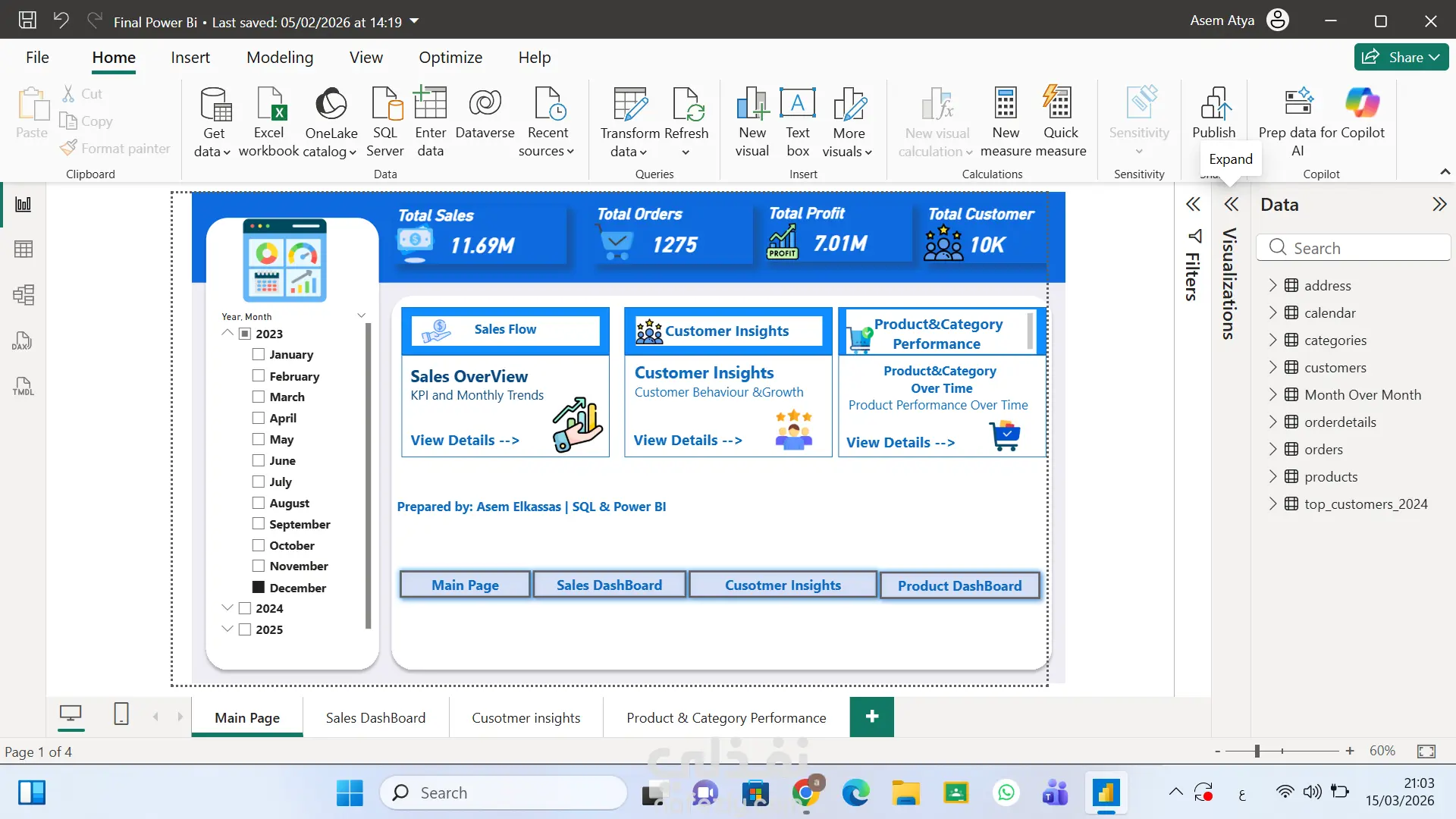The image size is (1456, 819).
Task: Open the Get data icon
Action: pyautogui.click(x=214, y=105)
